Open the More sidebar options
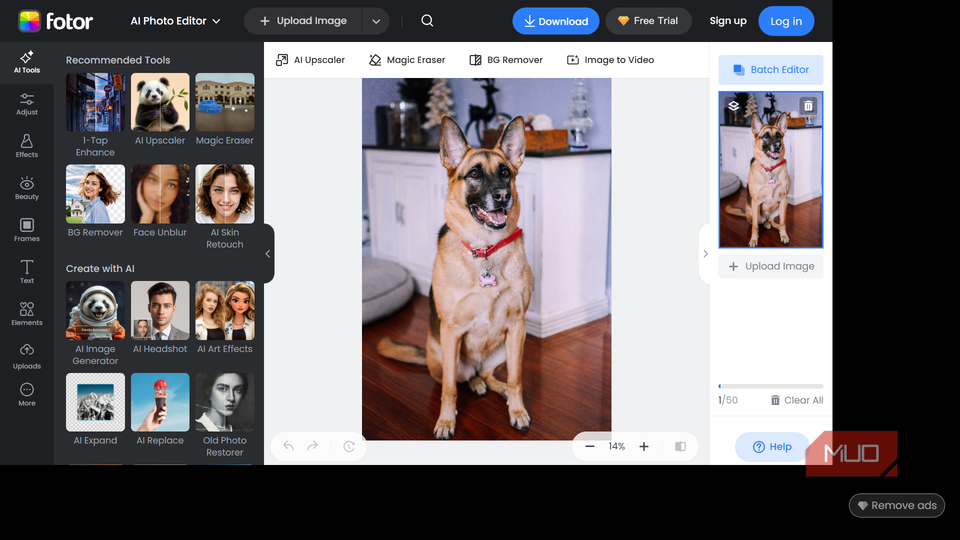The width and height of the screenshot is (960, 540). [x=27, y=394]
